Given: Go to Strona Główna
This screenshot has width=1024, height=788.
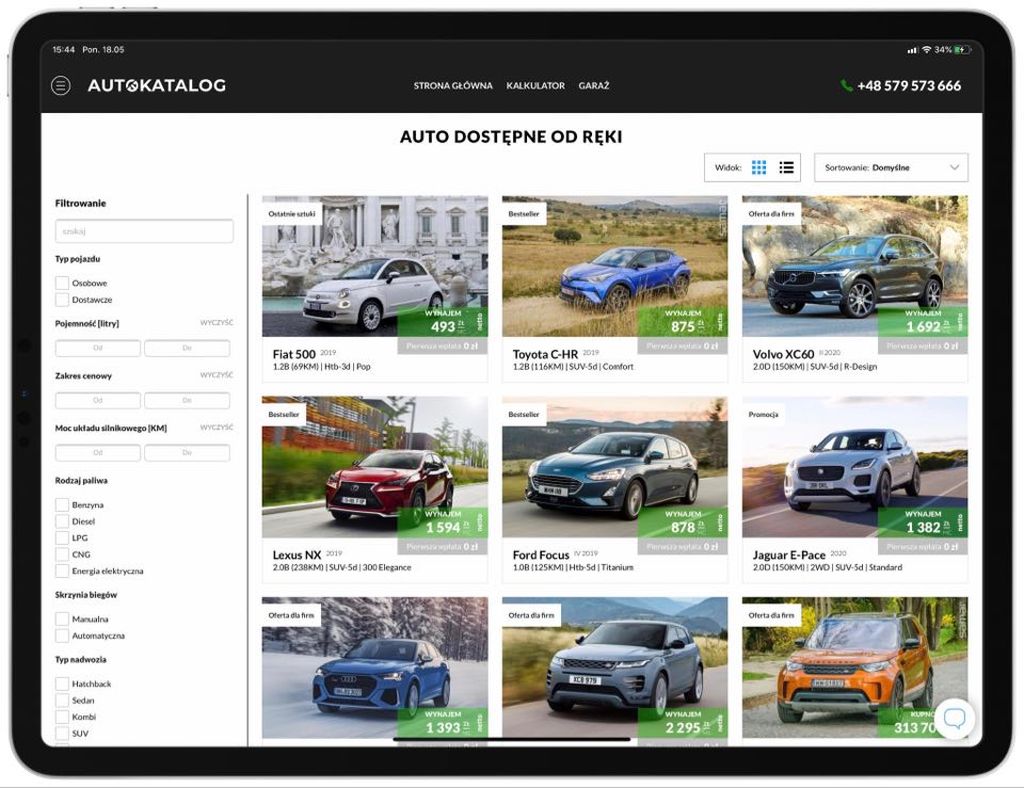Looking at the screenshot, I should [x=453, y=86].
